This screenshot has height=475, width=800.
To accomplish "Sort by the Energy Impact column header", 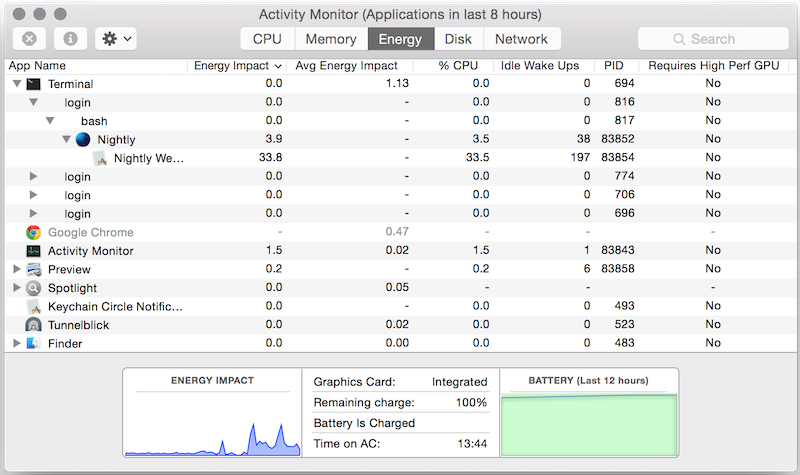I will pyautogui.click(x=237, y=66).
